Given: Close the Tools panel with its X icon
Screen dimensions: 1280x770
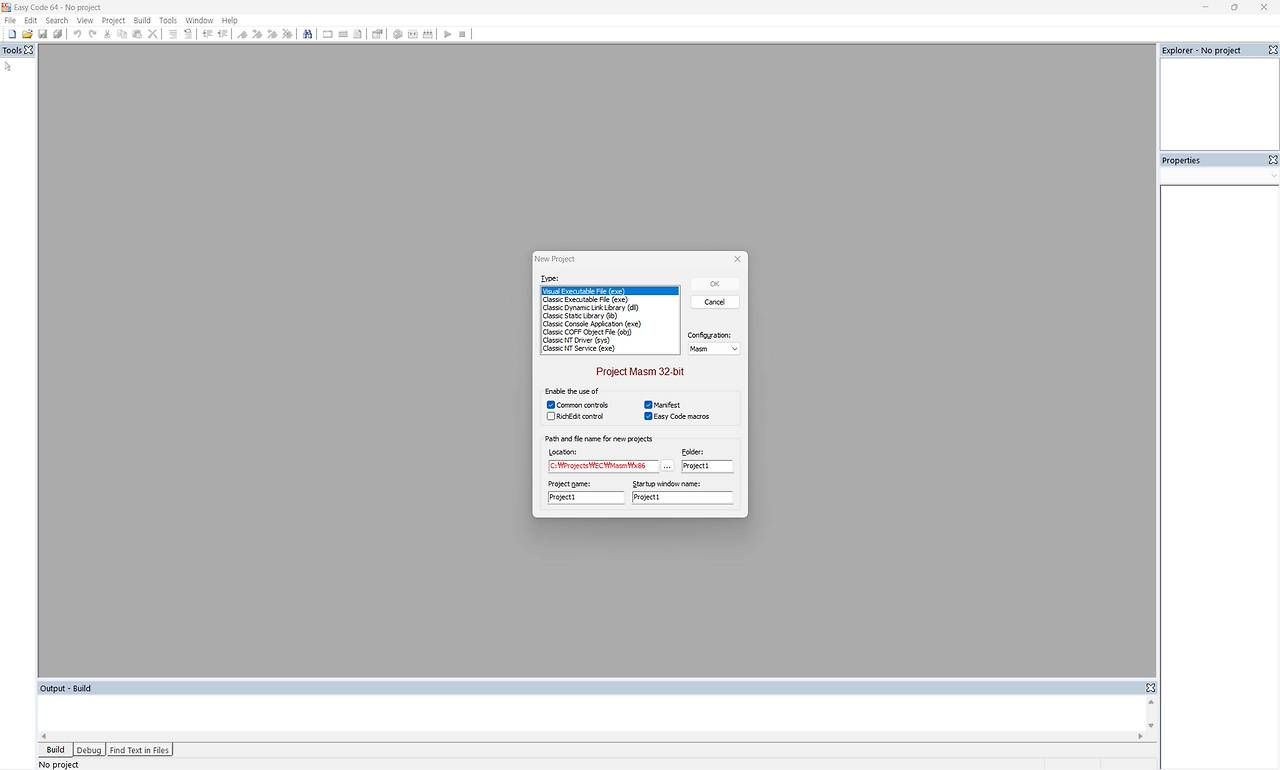Looking at the screenshot, I should pyautogui.click(x=28, y=50).
